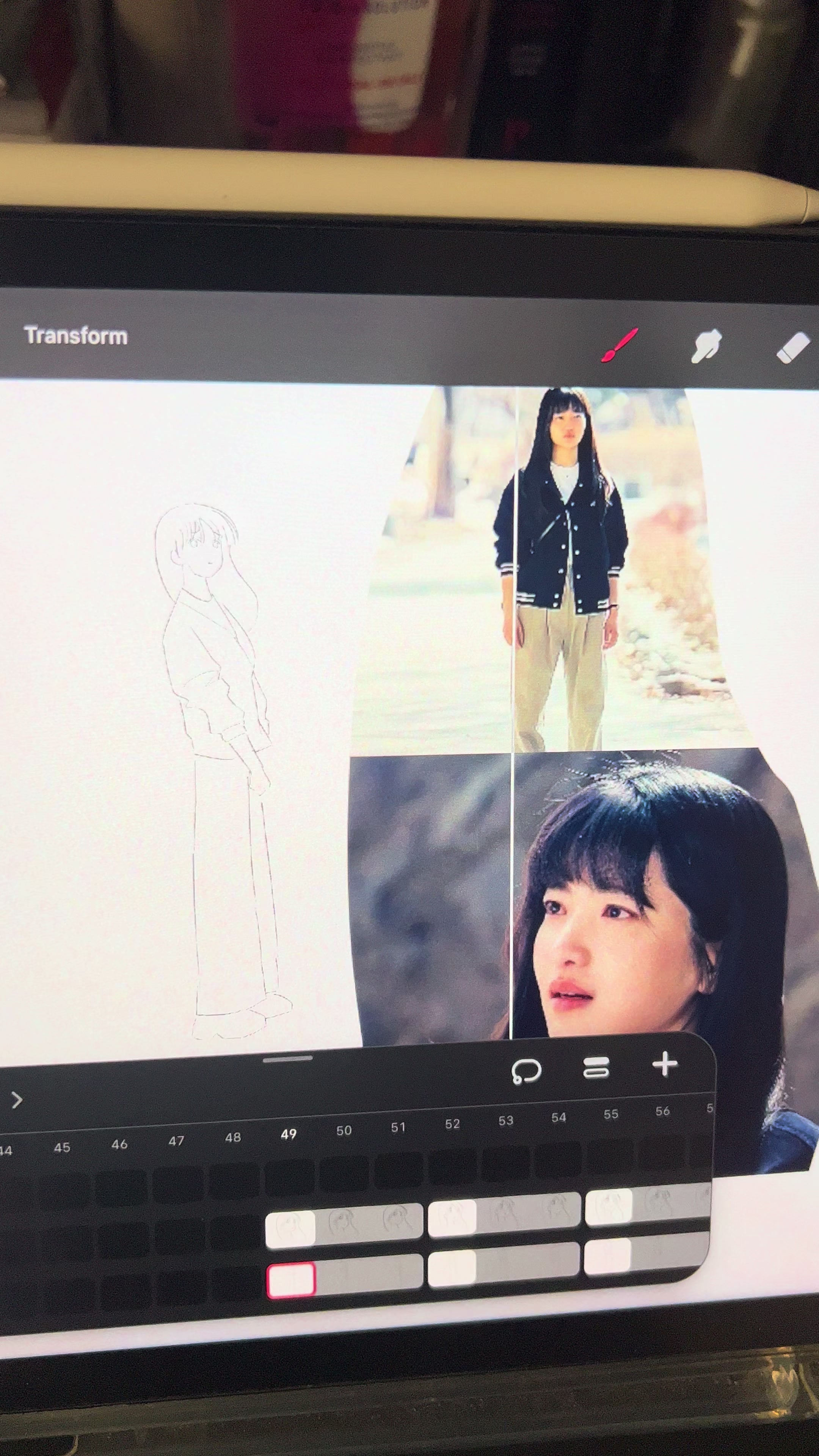This screenshot has width=819, height=1456.
Task: Select the Eraser tool
Action: tap(793, 347)
